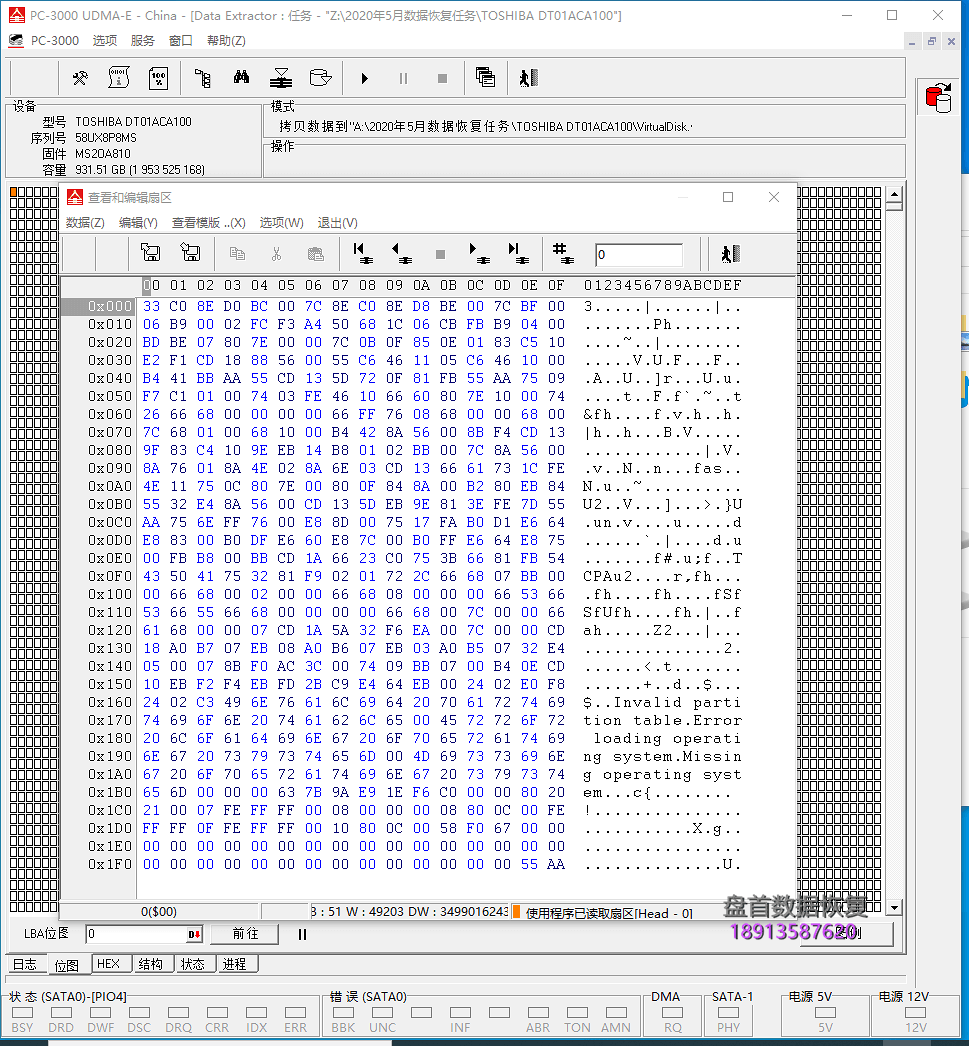Click the sector number input field
The height and width of the screenshot is (1046, 969).
coord(639,255)
